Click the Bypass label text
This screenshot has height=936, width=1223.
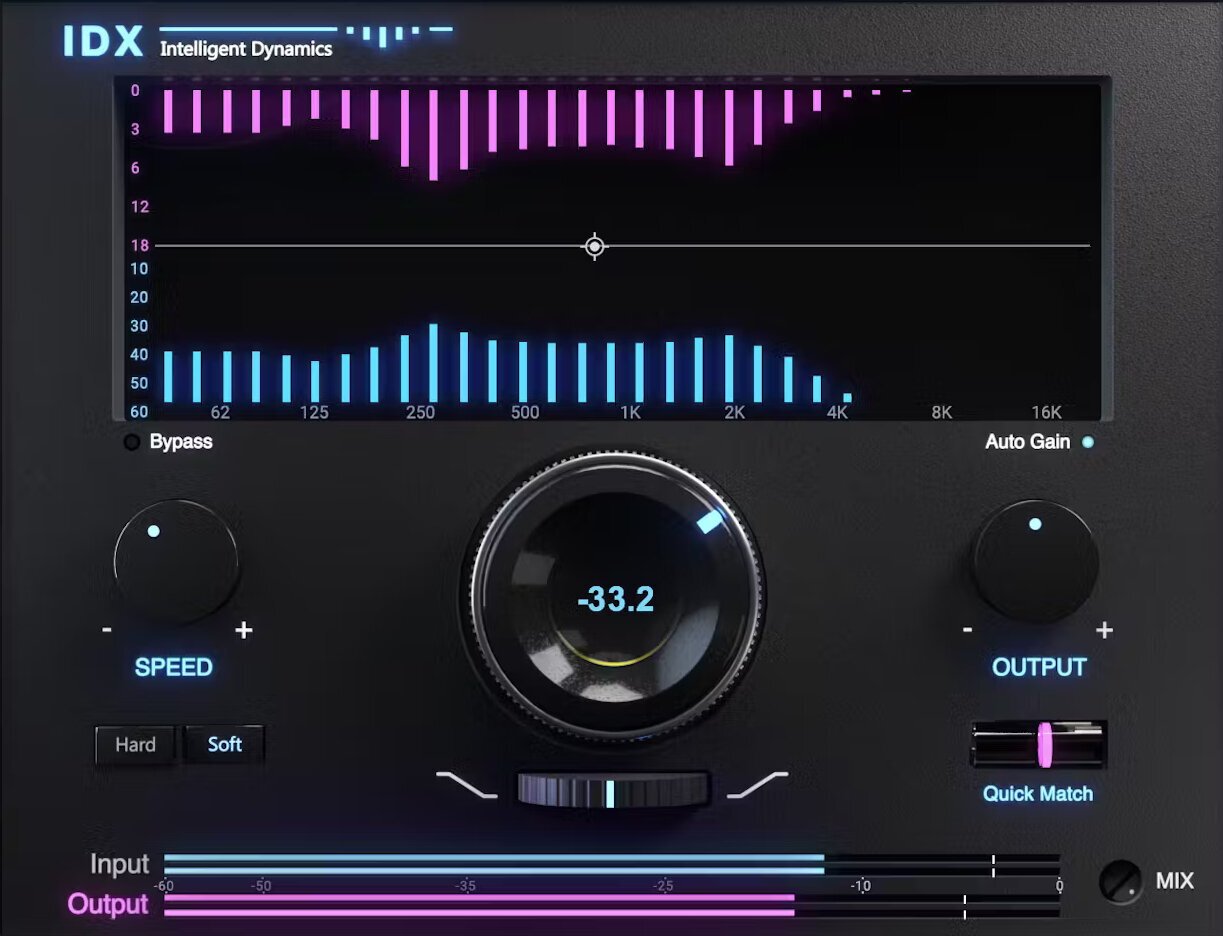pyautogui.click(x=181, y=442)
